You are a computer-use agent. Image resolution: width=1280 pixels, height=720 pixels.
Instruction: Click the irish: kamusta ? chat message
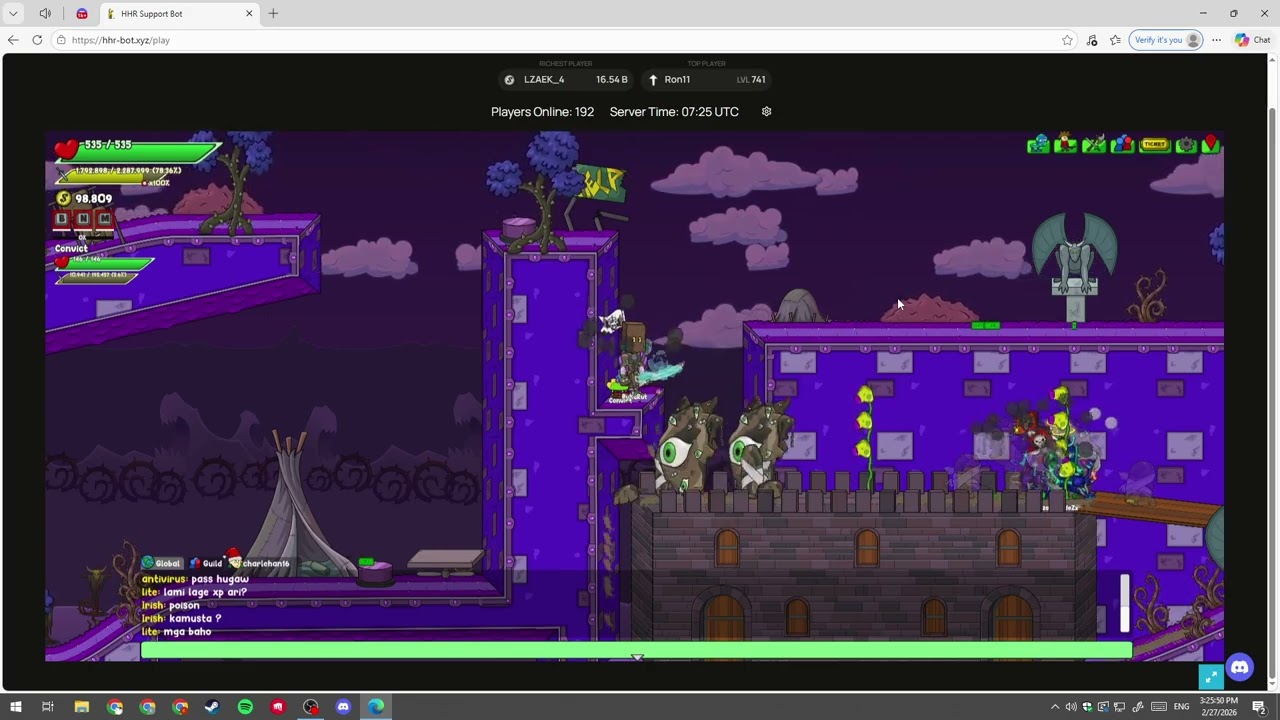[181, 618]
